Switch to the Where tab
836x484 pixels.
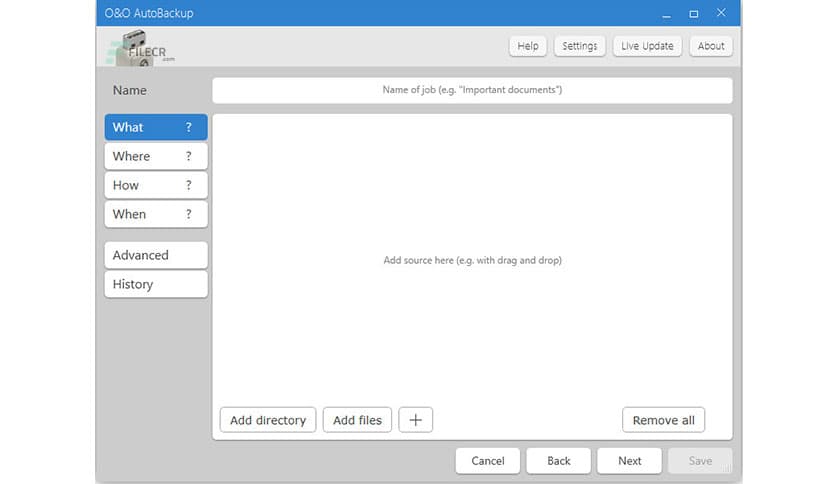click(x=156, y=156)
